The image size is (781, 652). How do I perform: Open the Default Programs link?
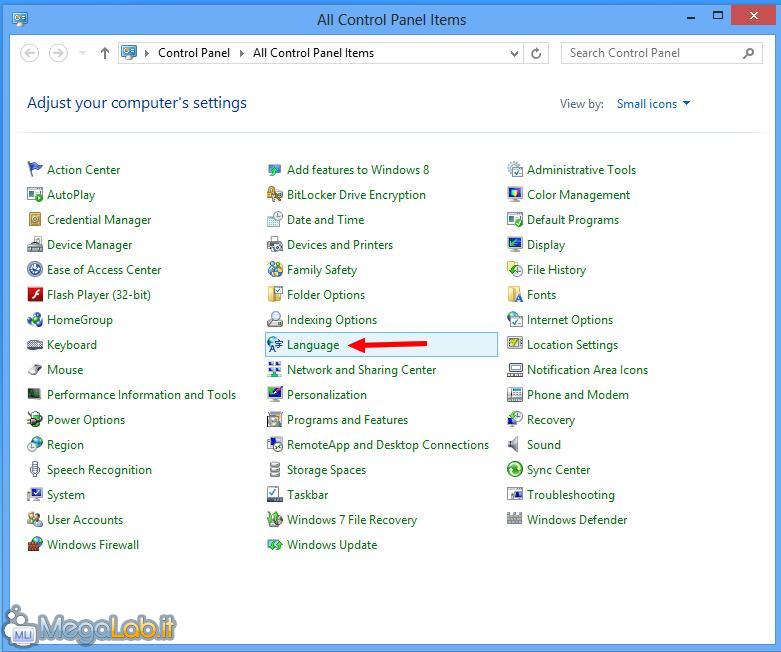coord(573,220)
